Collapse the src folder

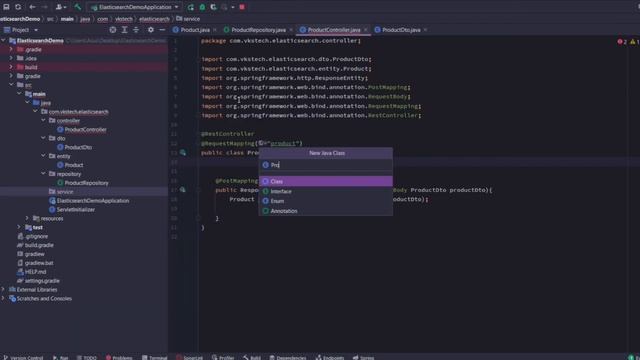coord(11,85)
